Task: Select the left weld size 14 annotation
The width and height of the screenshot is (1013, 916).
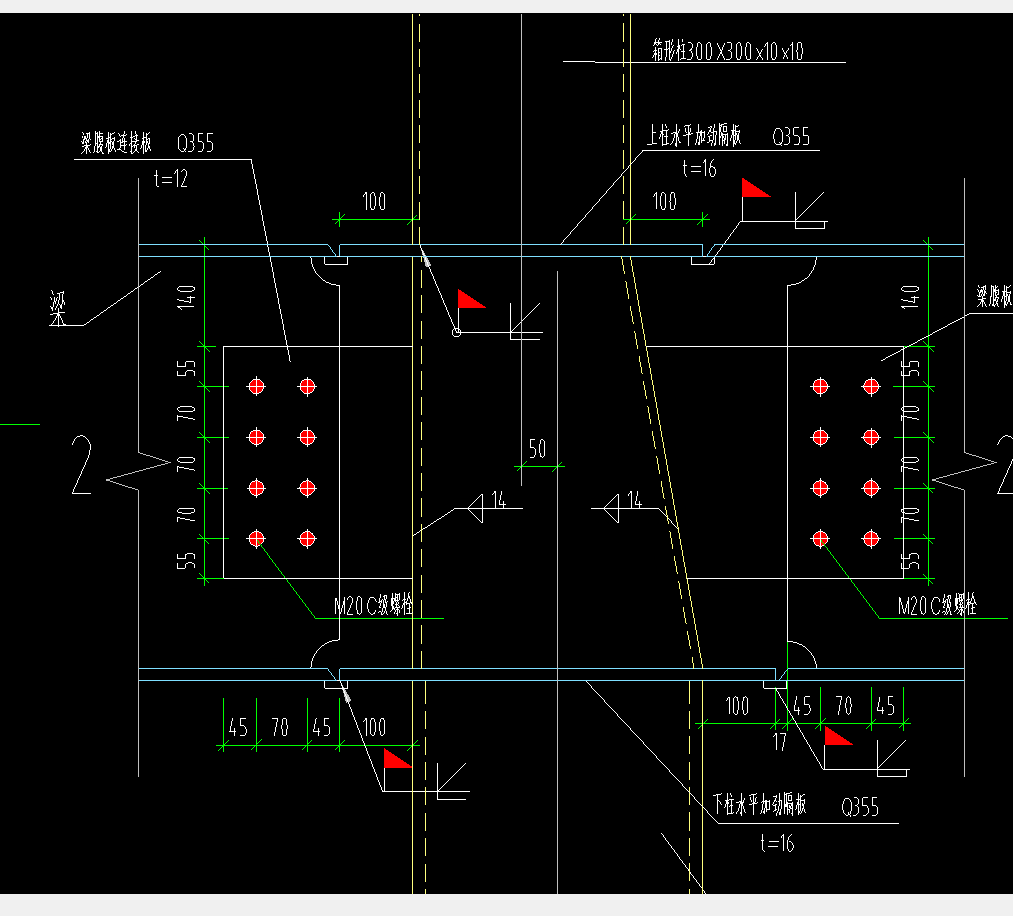Action: click(x=499, y=499)
